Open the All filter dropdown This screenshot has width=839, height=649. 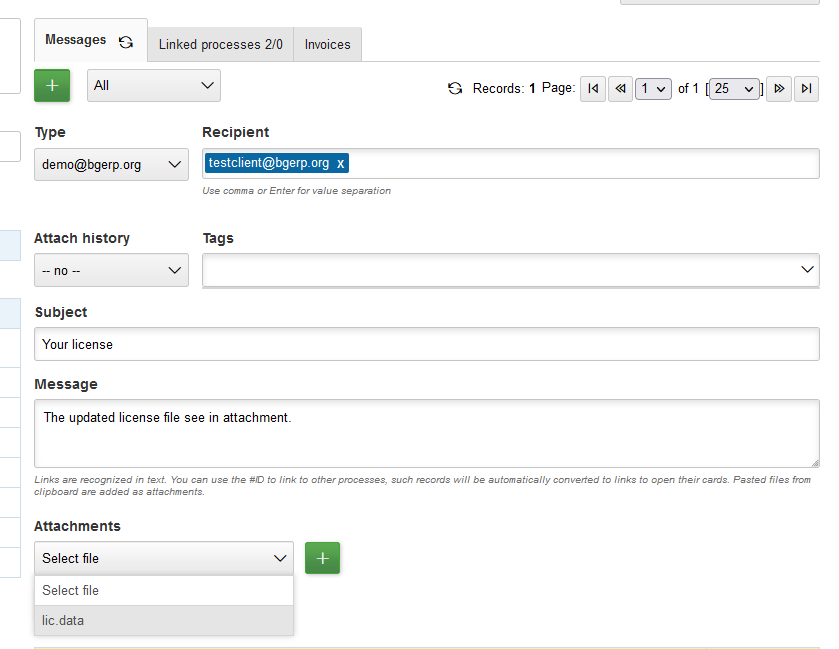click(153, 85)
